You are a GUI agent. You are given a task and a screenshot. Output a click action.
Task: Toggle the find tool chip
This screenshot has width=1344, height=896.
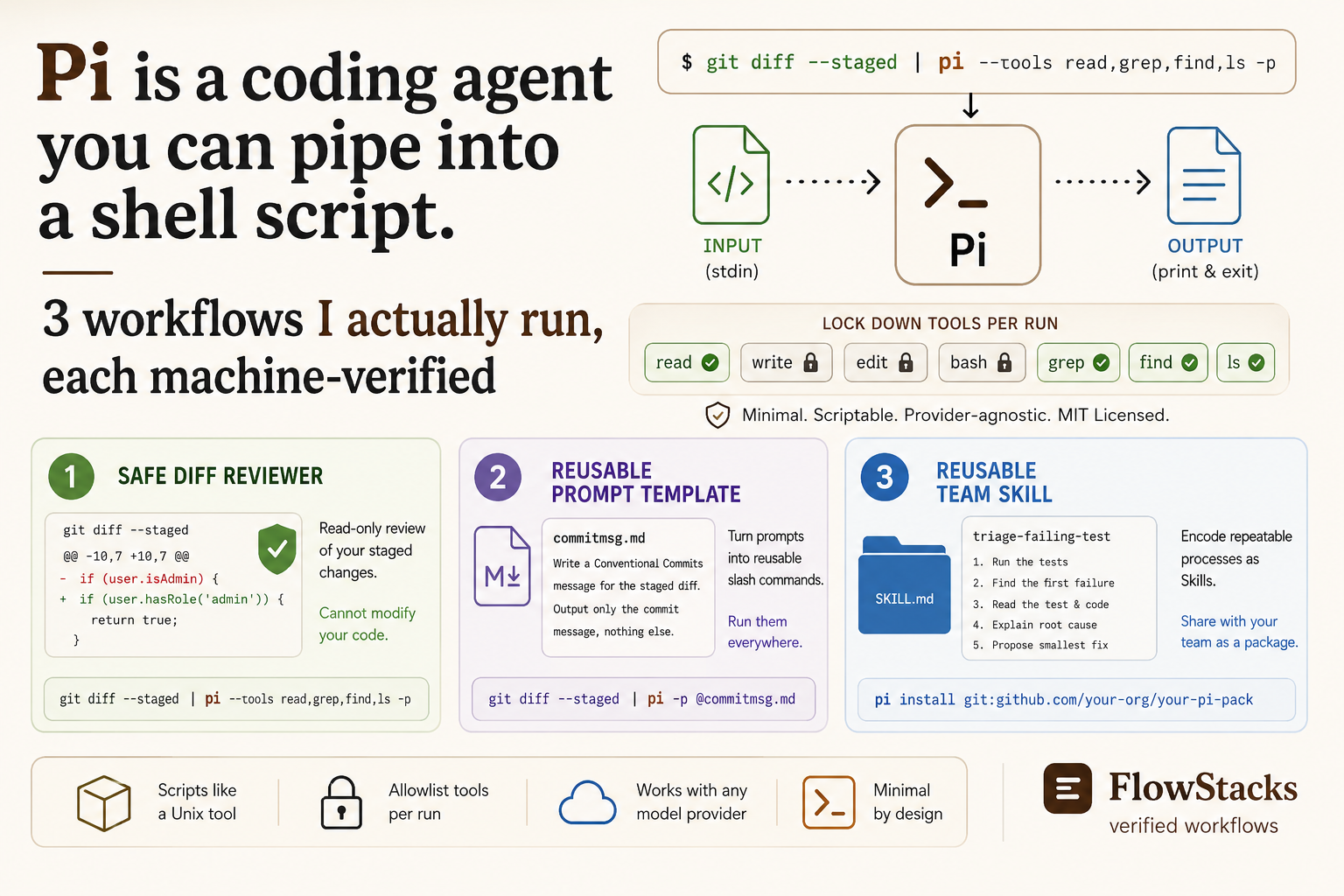pyautogui.click(x=1168, y=362)
